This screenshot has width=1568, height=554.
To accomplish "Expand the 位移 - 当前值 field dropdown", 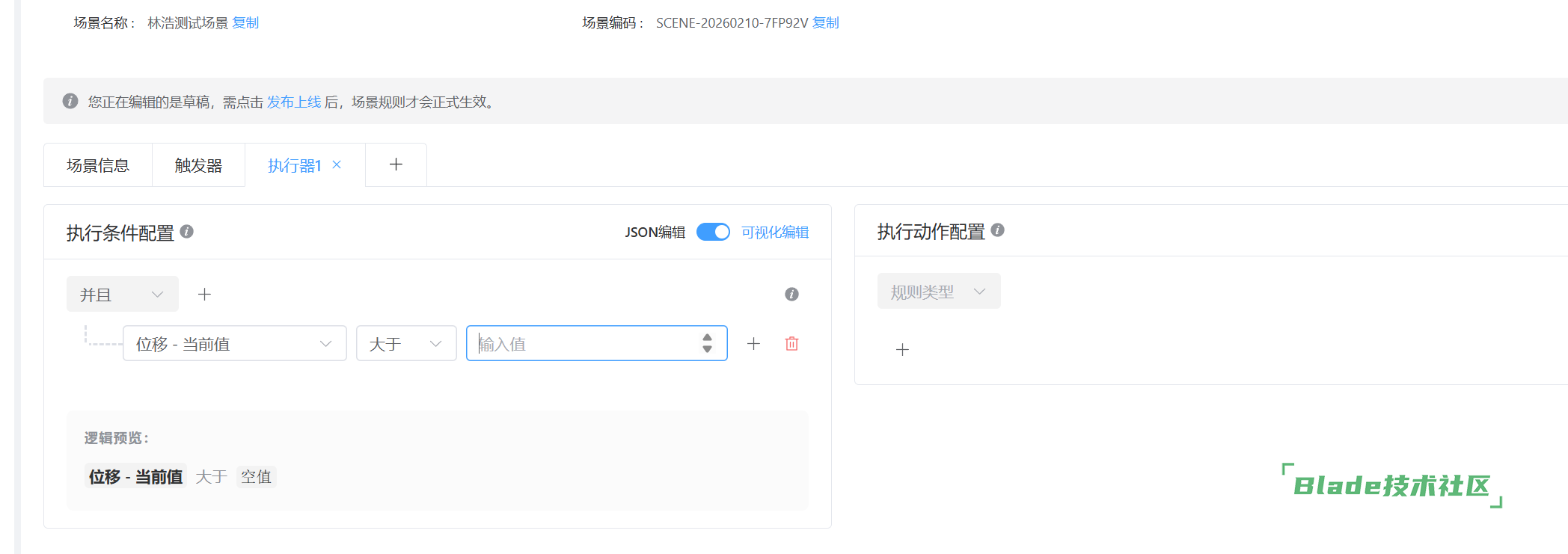I will (234, 344).
